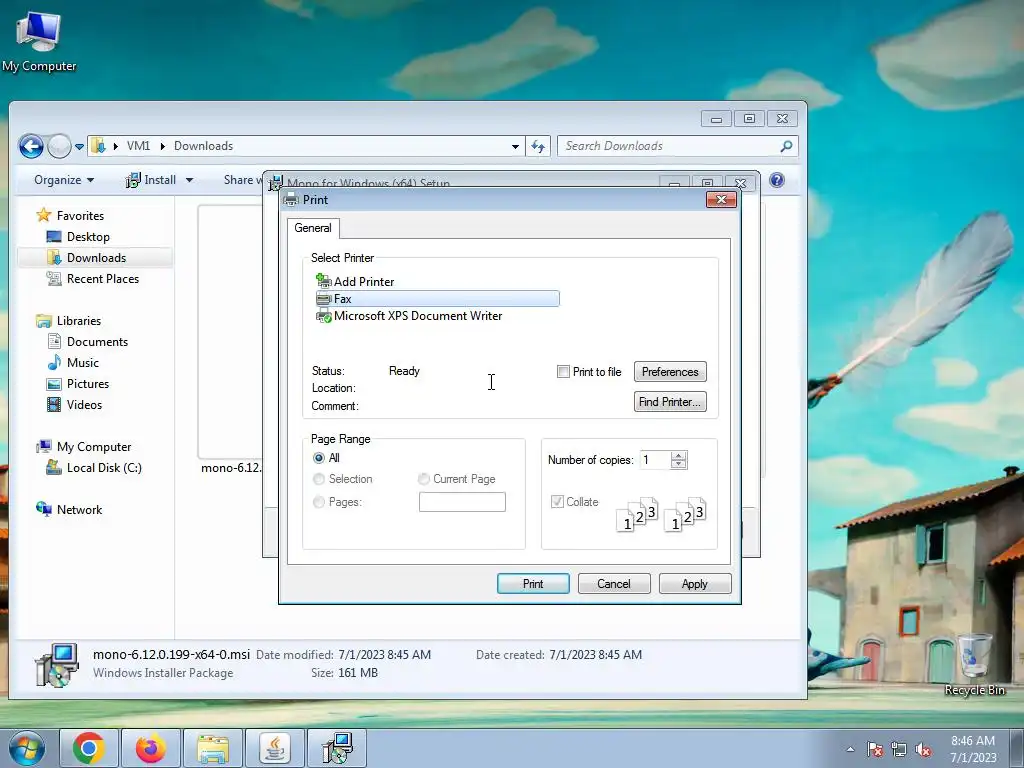Click the network tray icon
Viewport: 1024px width, 768px height.
[899, 750]
